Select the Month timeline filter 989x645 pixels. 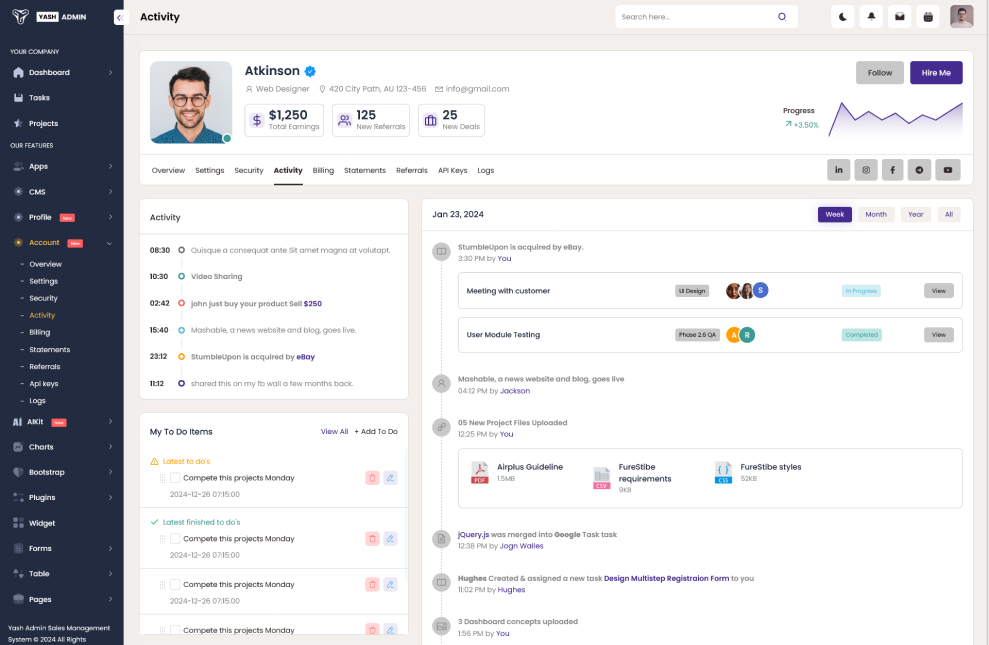[x=875, y=214]
